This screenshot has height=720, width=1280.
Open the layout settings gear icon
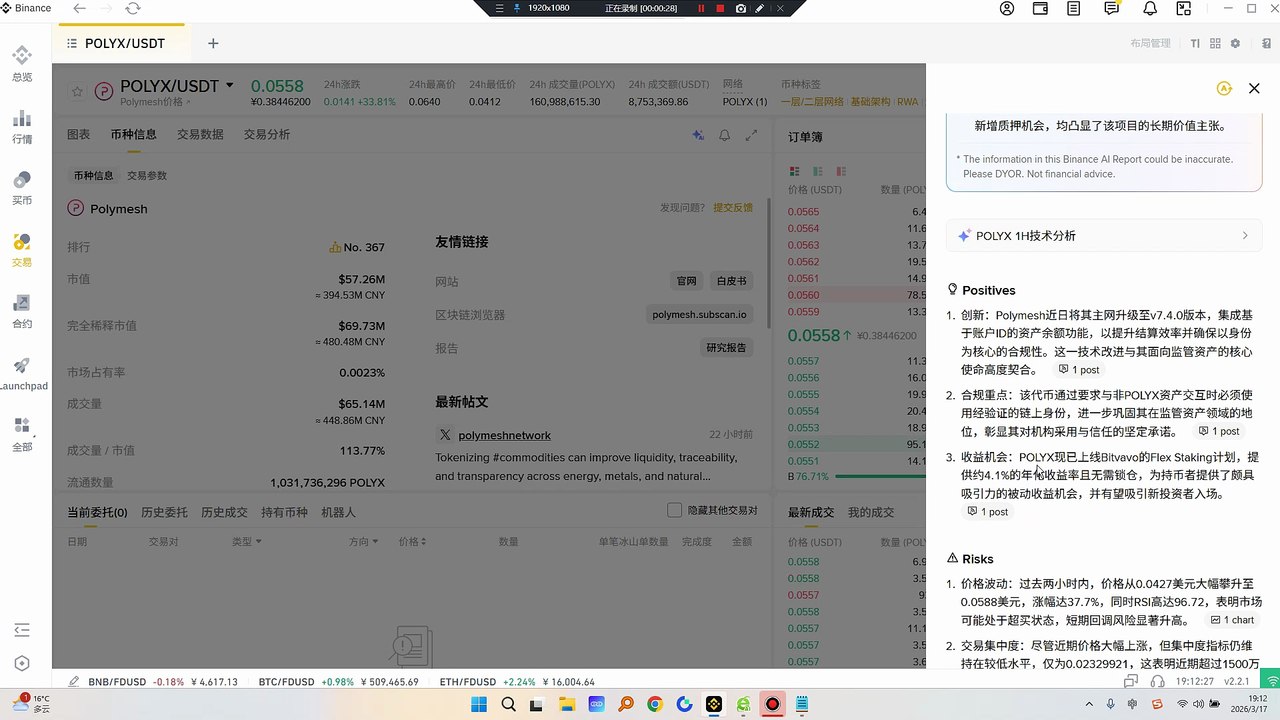[1235, 44]
